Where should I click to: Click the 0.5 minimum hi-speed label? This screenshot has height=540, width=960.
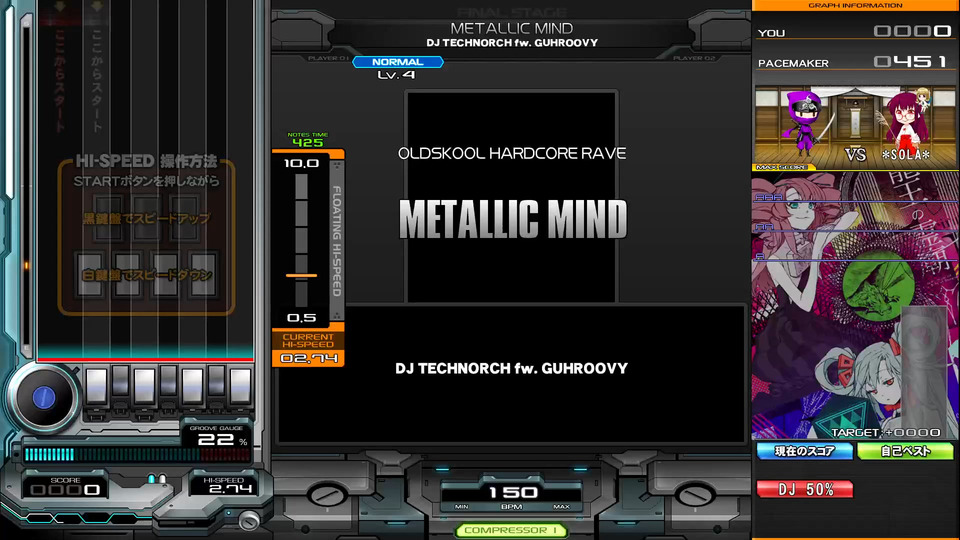click(x=301, y=318)
